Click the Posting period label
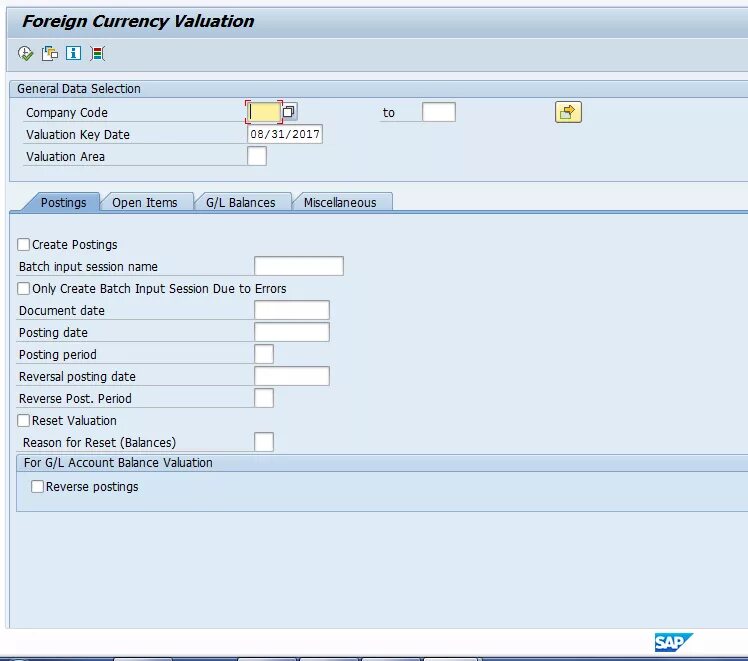The width and height of the screenshot is (748, 661). (58, 354)
